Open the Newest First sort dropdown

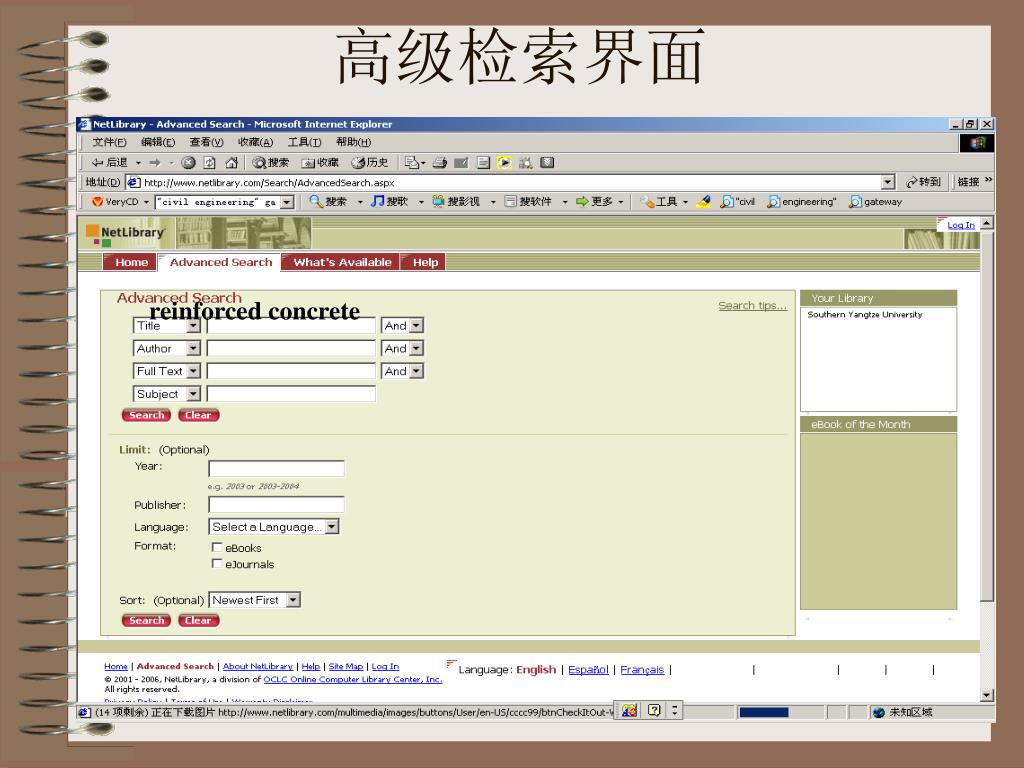click(294, 600)
